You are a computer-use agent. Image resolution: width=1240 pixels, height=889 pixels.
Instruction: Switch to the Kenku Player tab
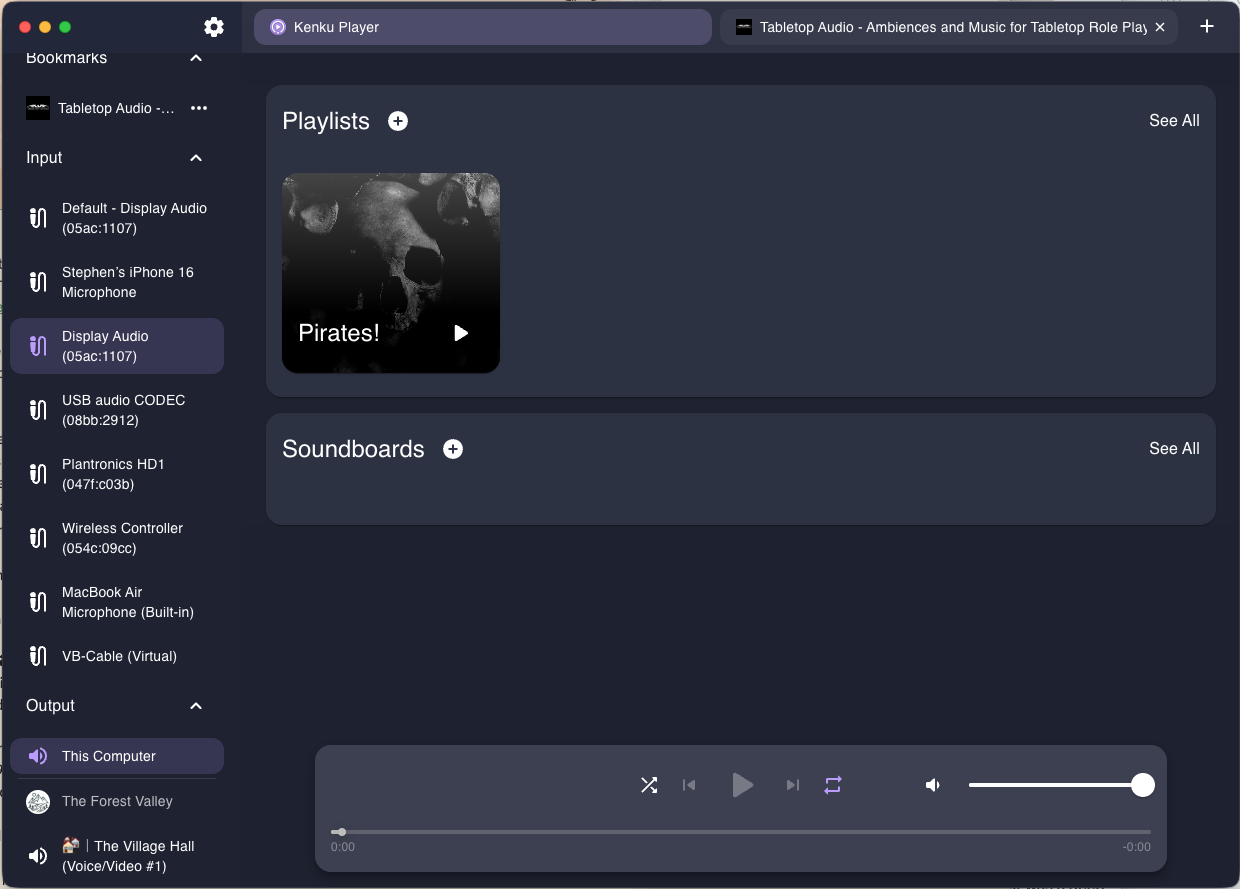[x=483, y=27]
